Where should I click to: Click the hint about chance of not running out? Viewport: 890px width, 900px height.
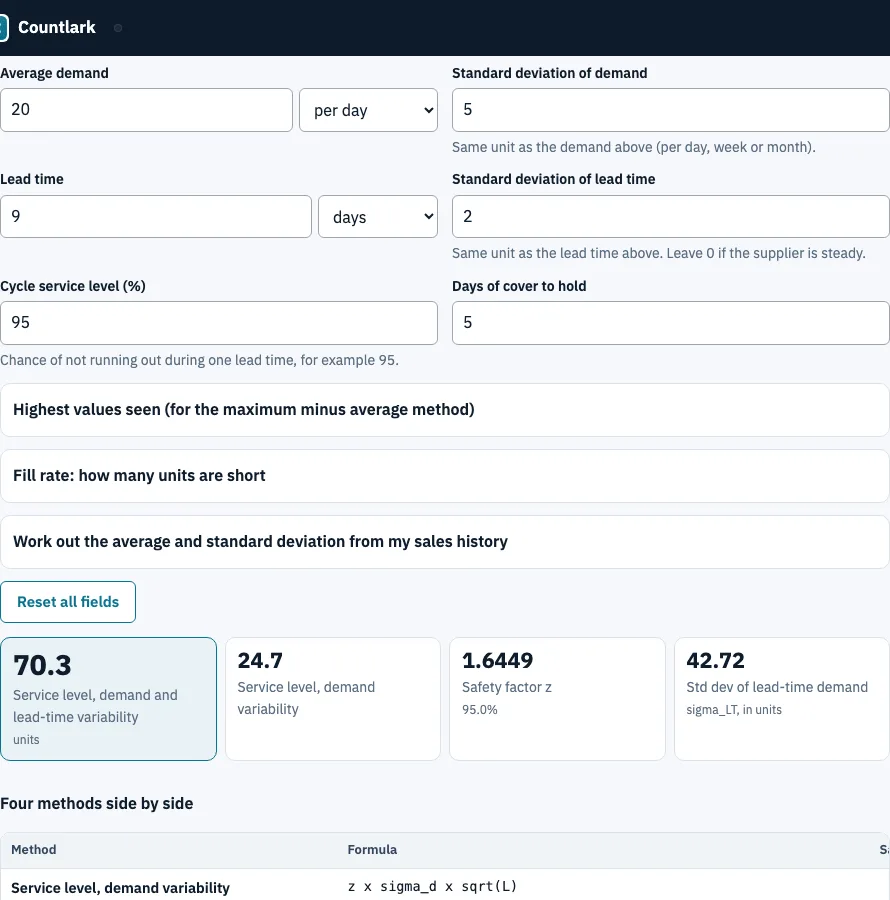coord(199,360)
